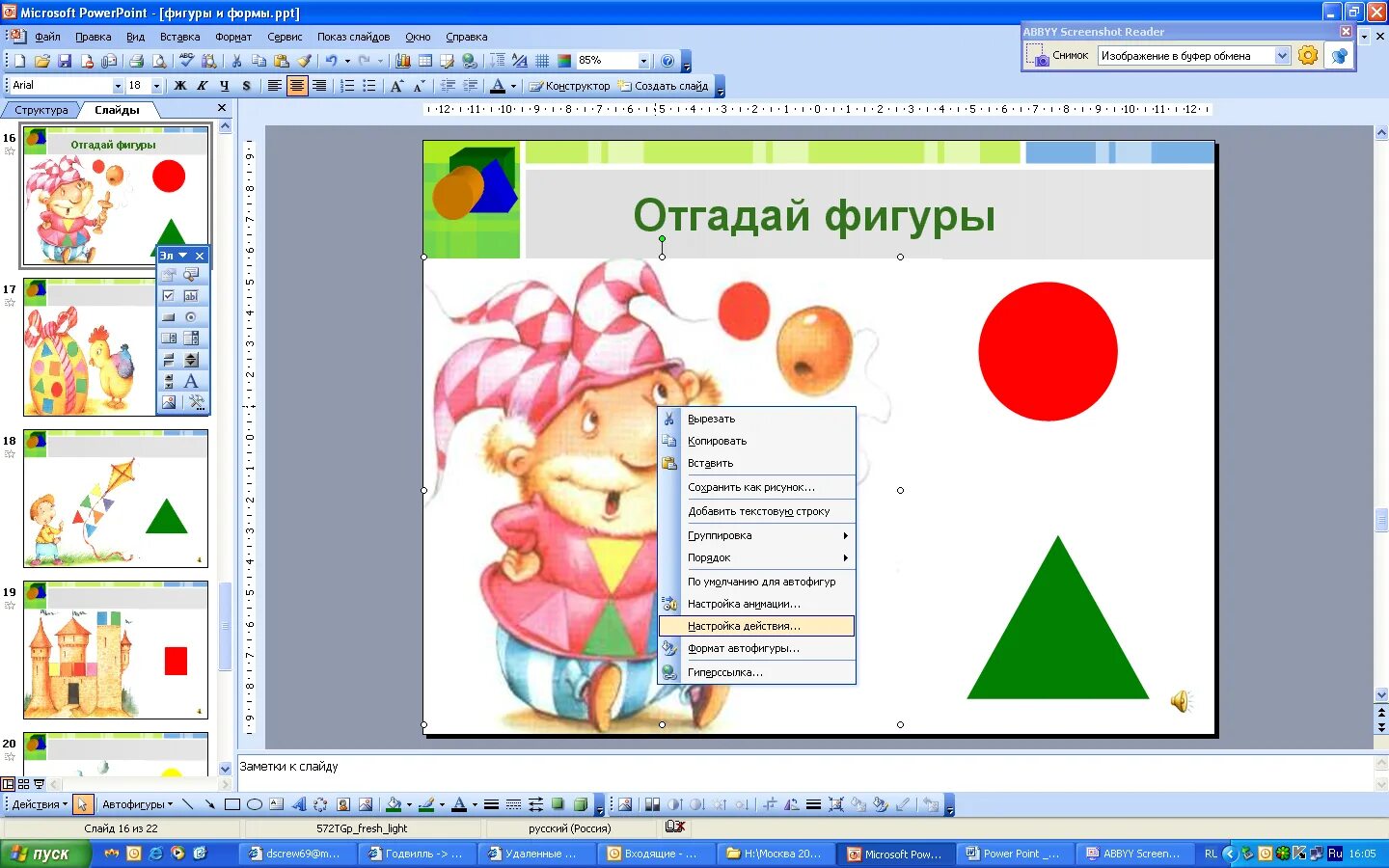The image size is (1389, 868).
Task: Select the Arrow drawing tool
Action: pyautogui.click(x=209, y=804)
